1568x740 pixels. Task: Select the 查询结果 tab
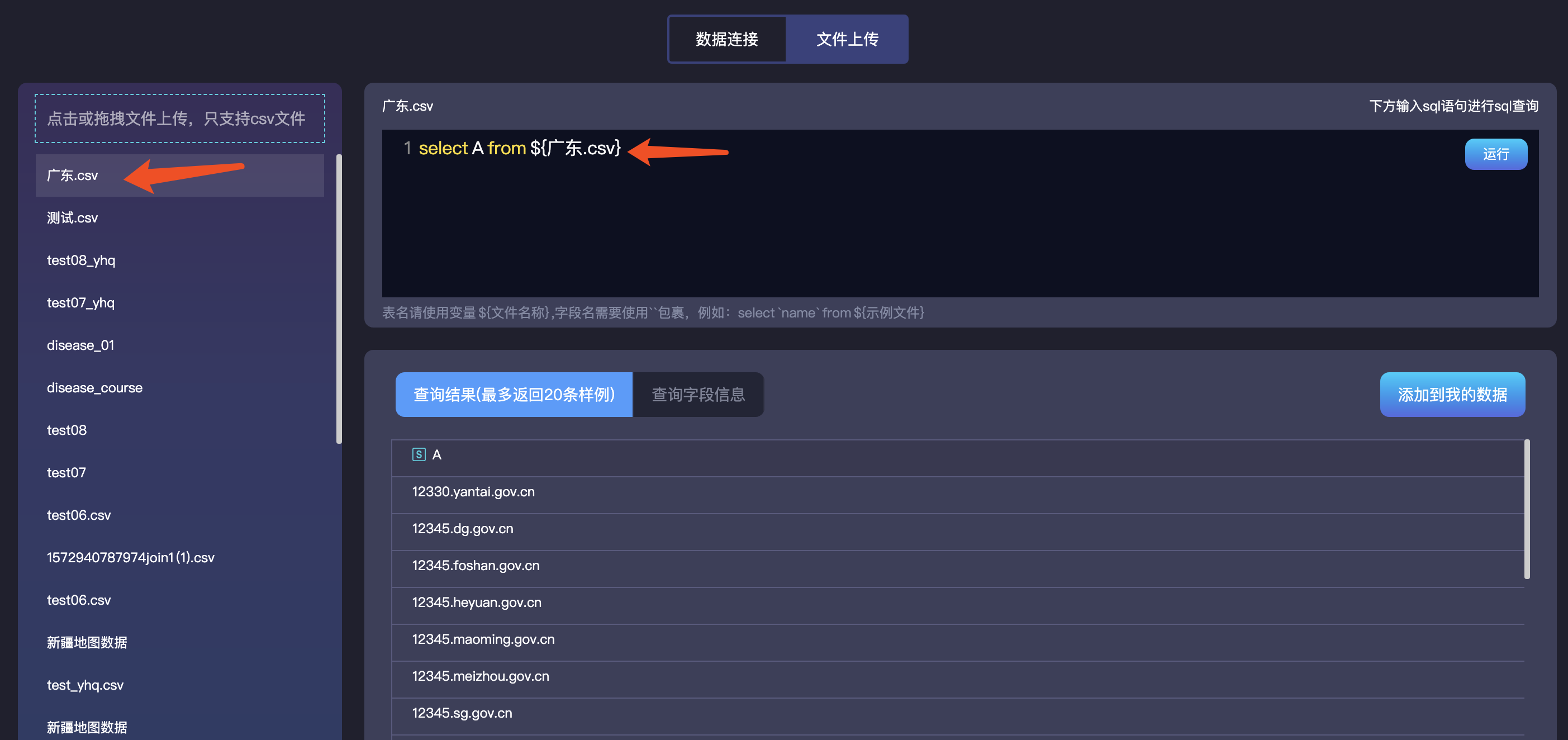[x=514, y=395]
